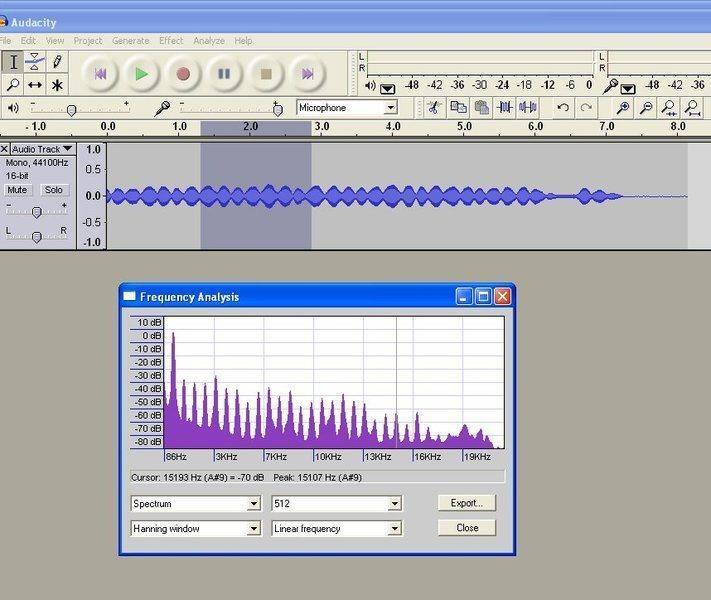The width and height of the screenshot is (711, 600).
Task: Solo the Audio Track
Action: pyautogui.click(x=54, y=190)
